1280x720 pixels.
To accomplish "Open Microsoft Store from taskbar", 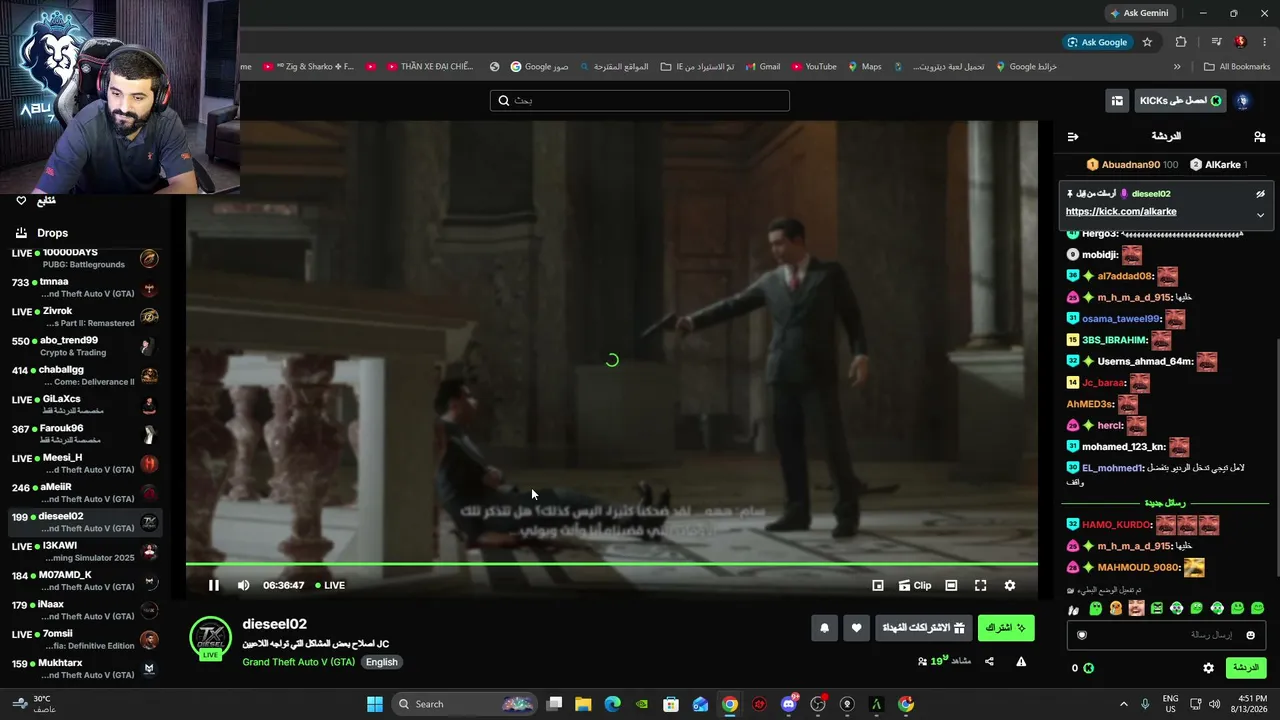I will (x=671, y=704).
